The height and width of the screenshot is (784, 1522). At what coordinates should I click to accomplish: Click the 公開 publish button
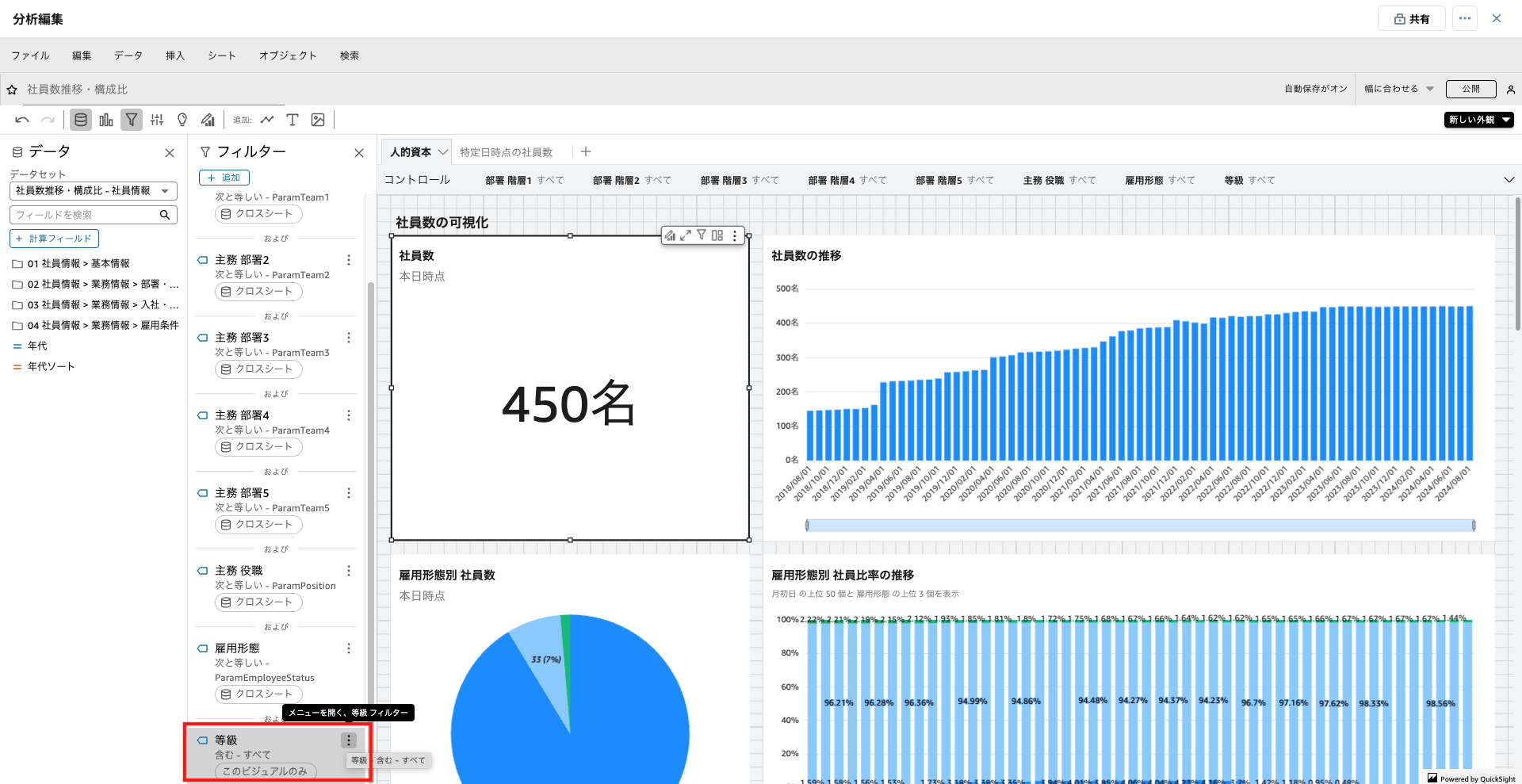coord(1470,89)
